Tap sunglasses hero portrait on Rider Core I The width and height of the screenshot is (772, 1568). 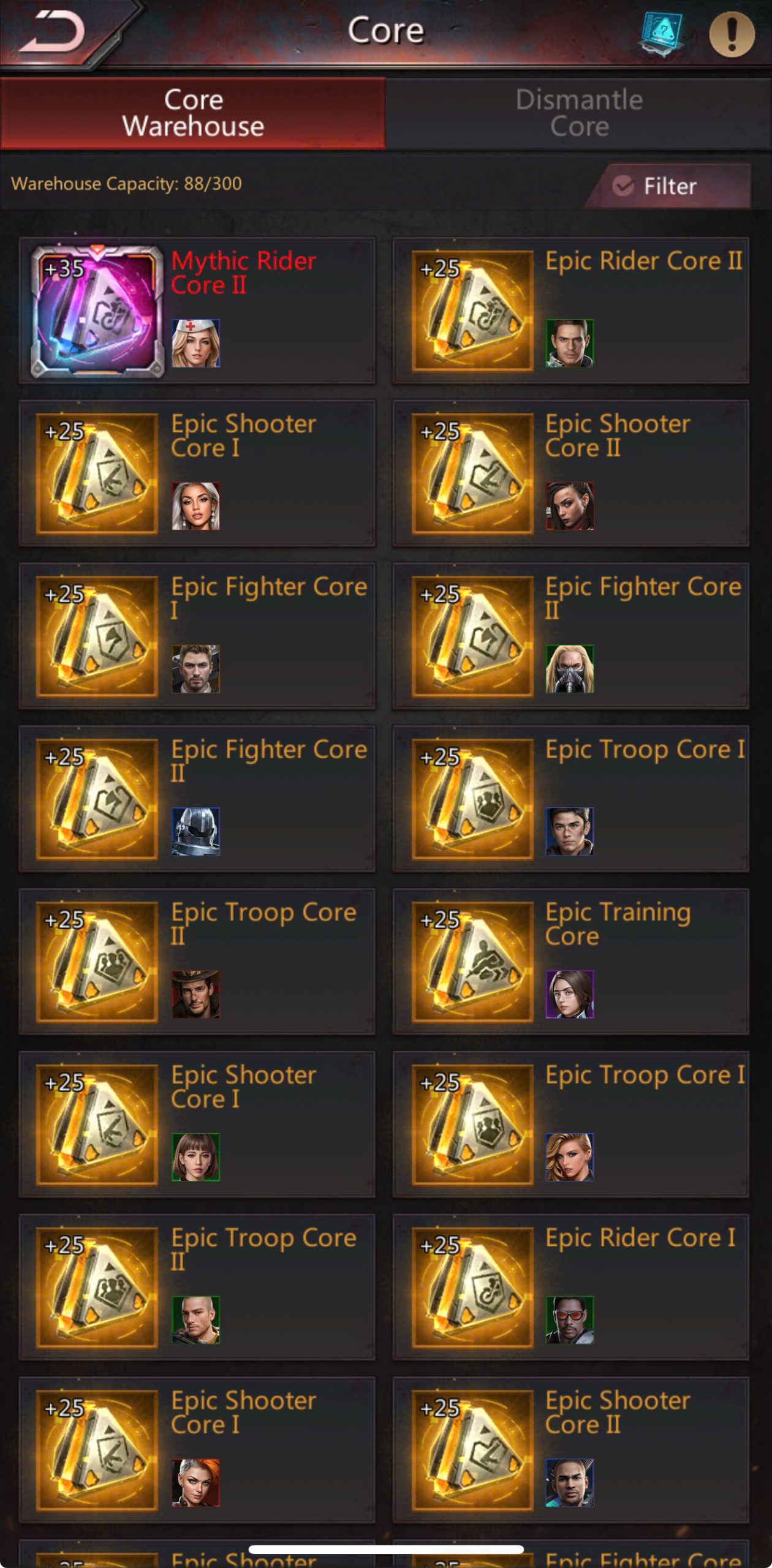click(569, 1320)
